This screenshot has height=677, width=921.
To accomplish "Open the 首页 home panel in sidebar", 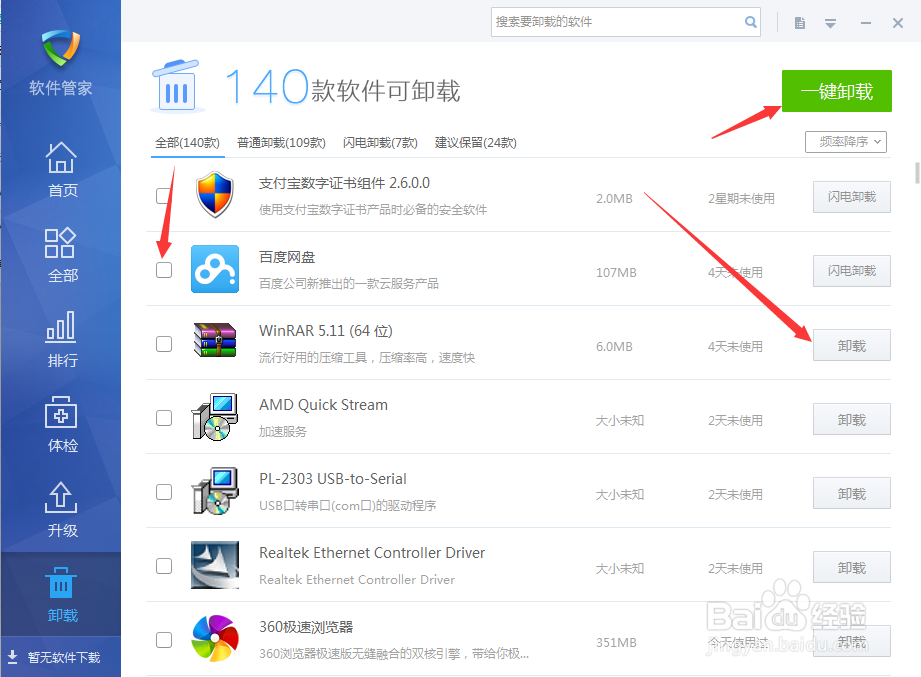I will pos(61,168).
